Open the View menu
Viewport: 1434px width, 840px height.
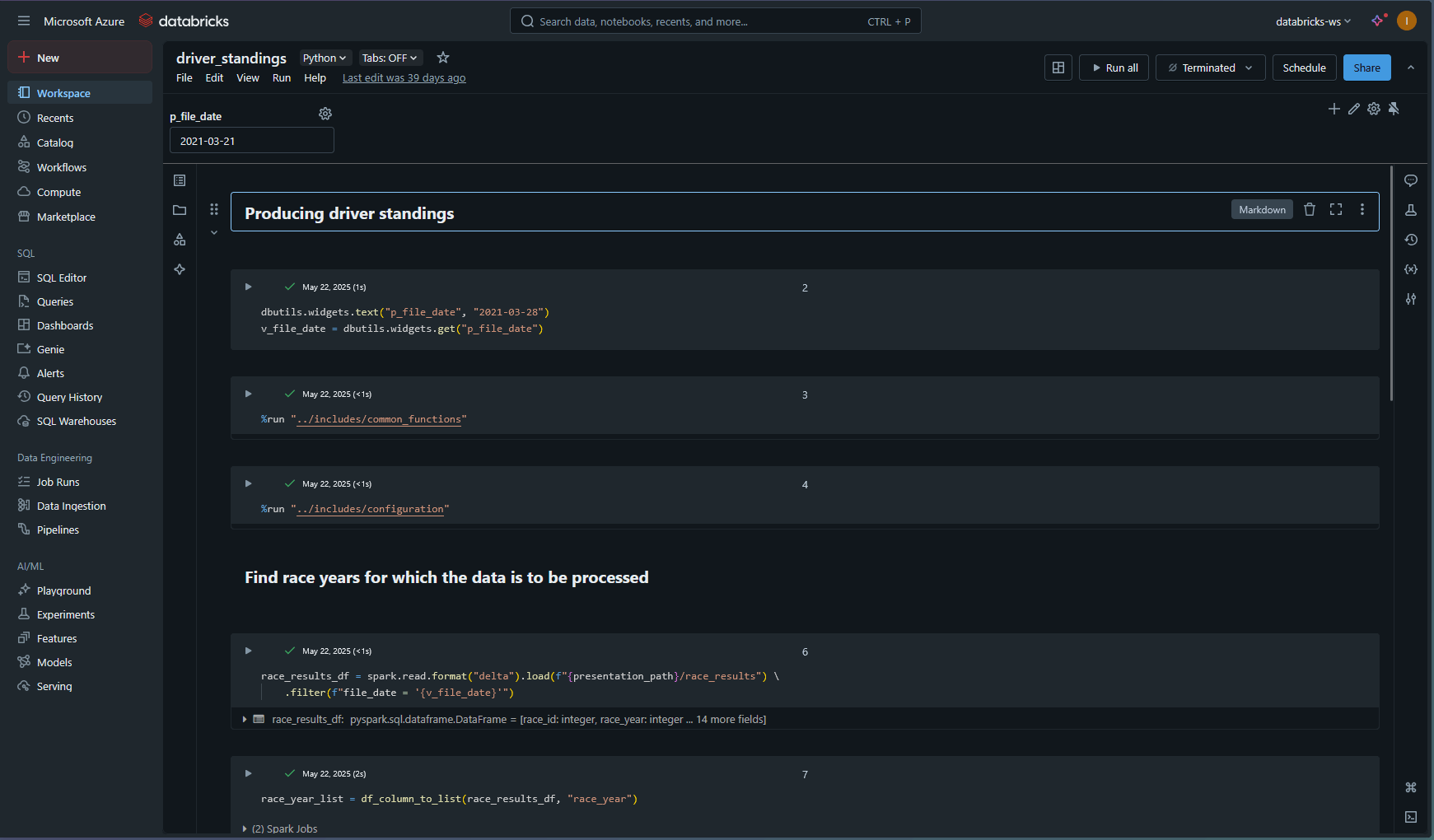point(248,78)
